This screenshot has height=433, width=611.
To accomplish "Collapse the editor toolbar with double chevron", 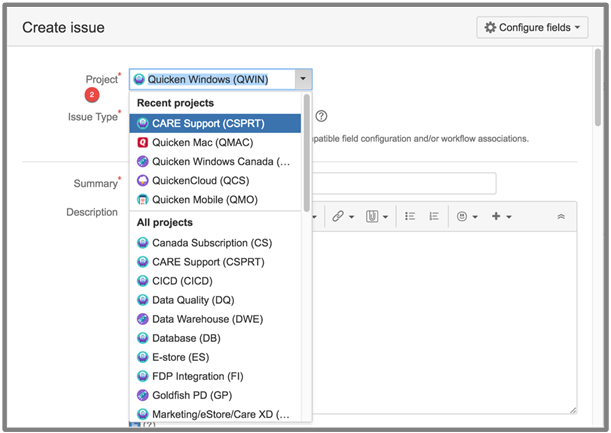I will tap(561, 216).
